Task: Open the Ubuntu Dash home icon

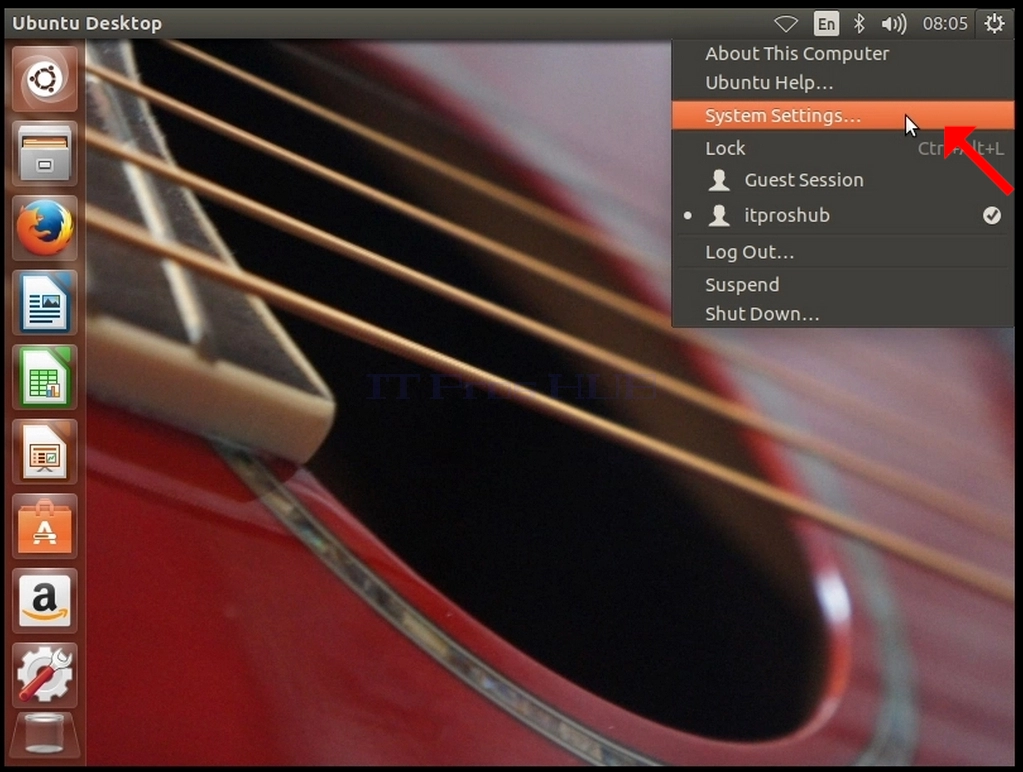Action: 44,80
